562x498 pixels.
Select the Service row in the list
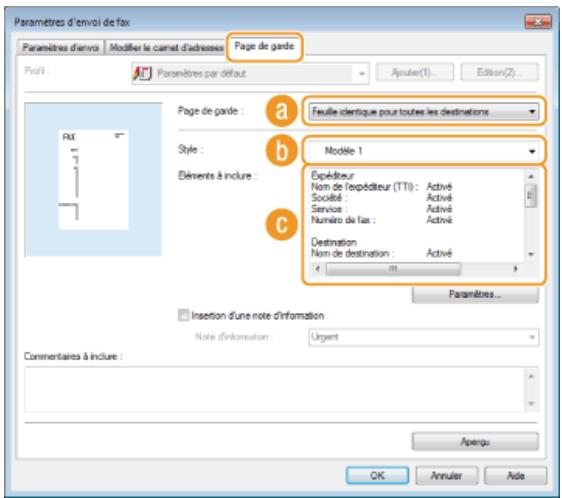click(381, 209)
